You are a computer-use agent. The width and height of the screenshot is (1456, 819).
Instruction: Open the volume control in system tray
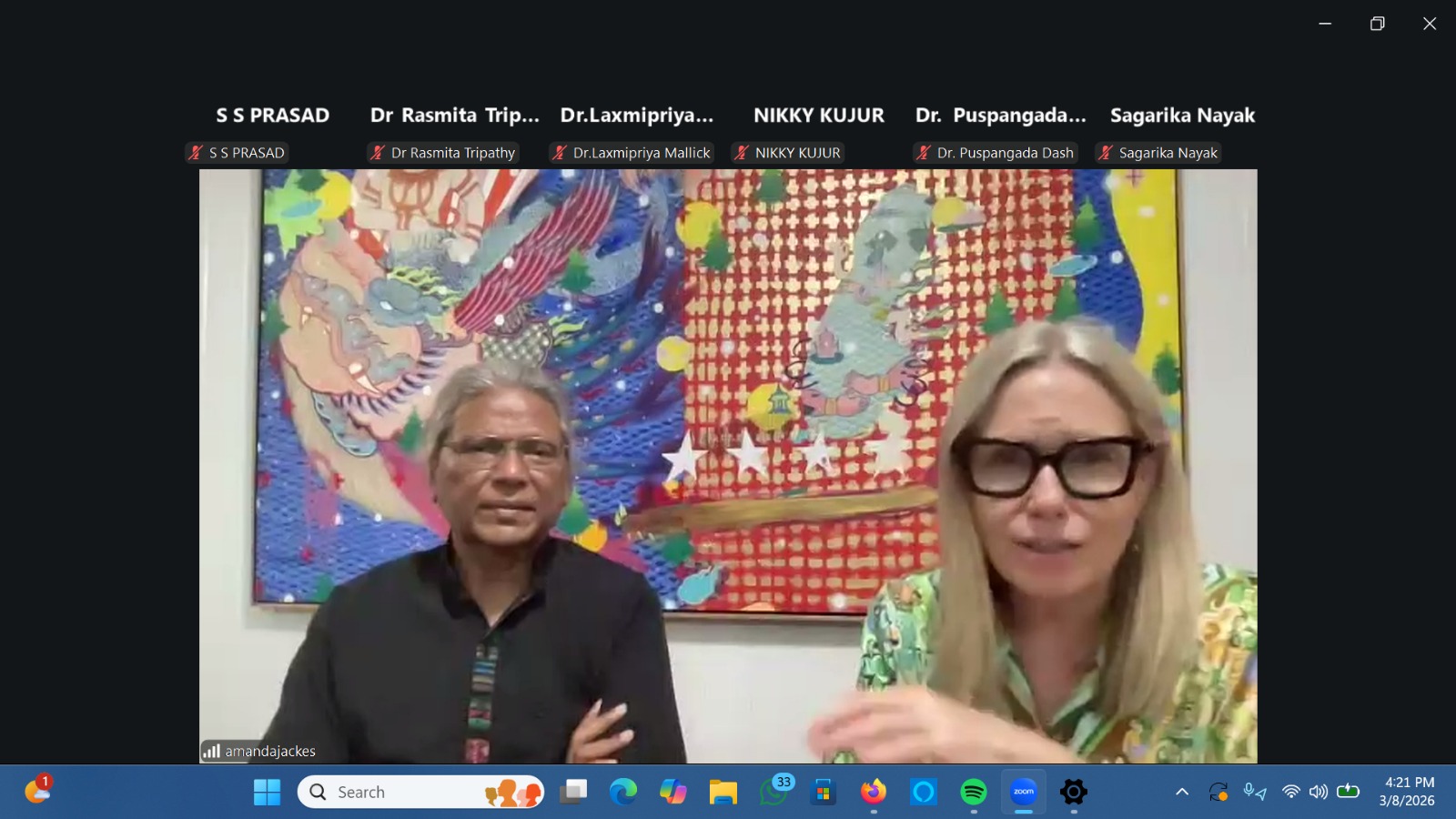(1318, 792)
